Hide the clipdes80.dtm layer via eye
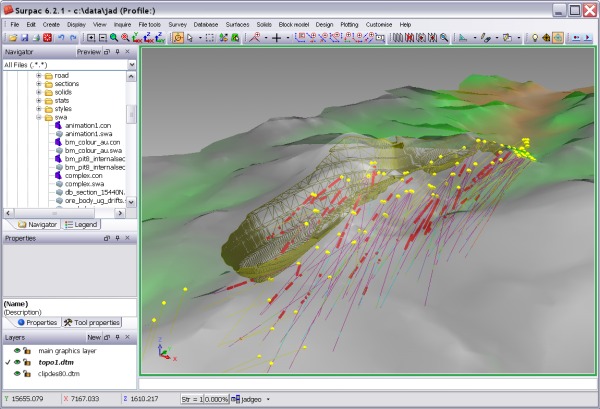 pos(17,374)
